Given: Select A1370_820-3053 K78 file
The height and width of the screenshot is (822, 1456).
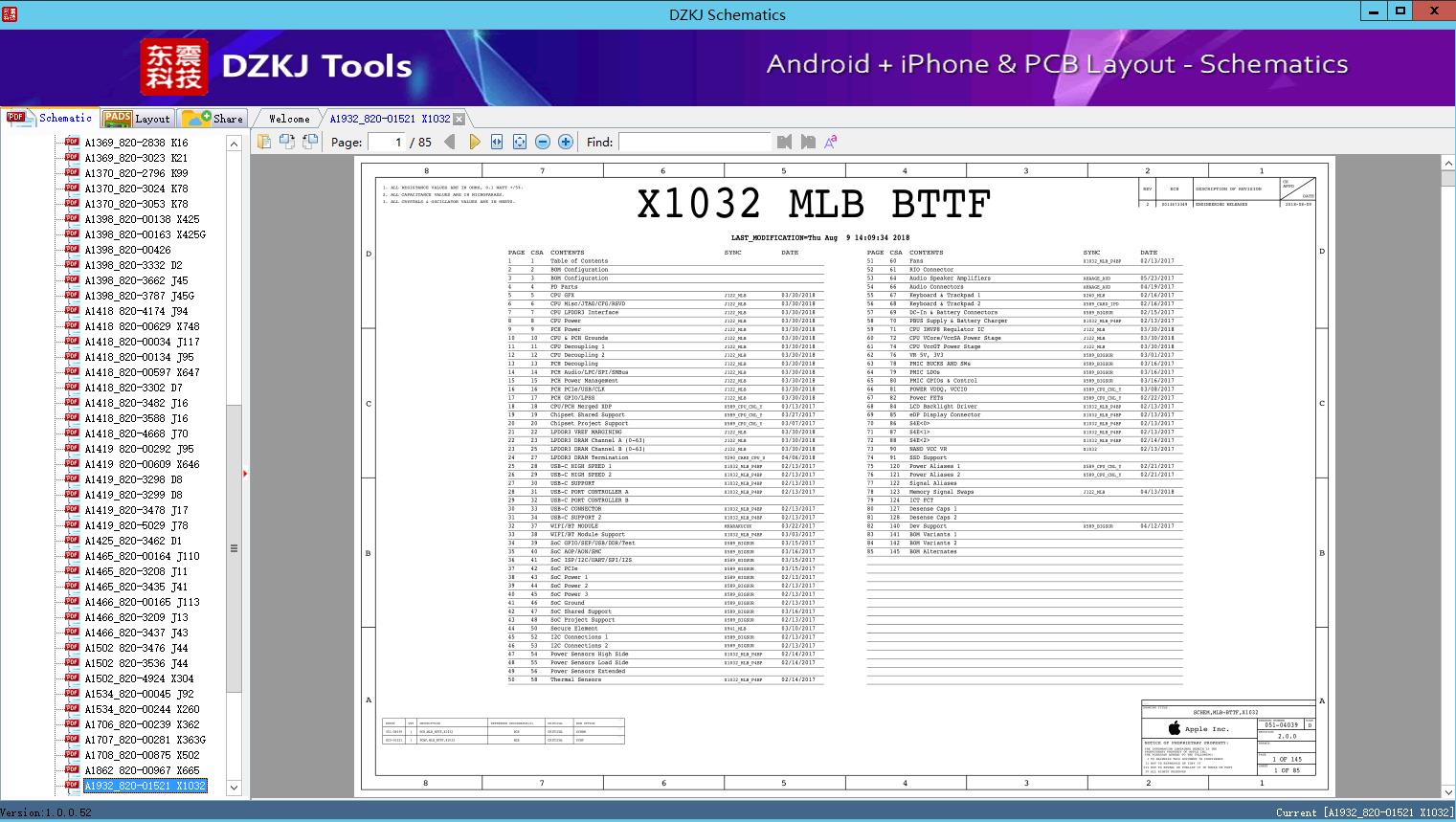Looking at the screenshot, I should pos(136,204).
